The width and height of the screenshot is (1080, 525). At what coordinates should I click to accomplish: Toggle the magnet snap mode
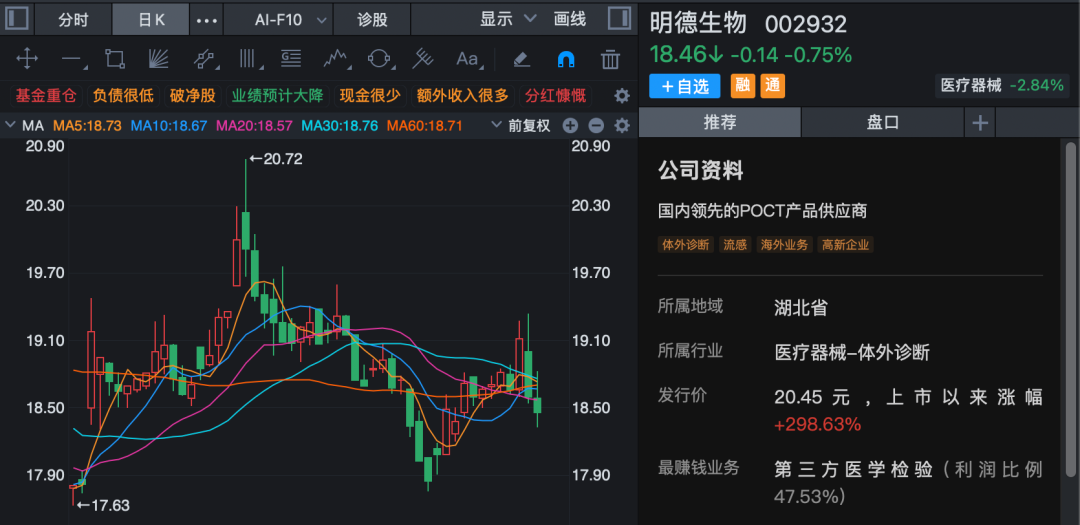pos(566,59)
